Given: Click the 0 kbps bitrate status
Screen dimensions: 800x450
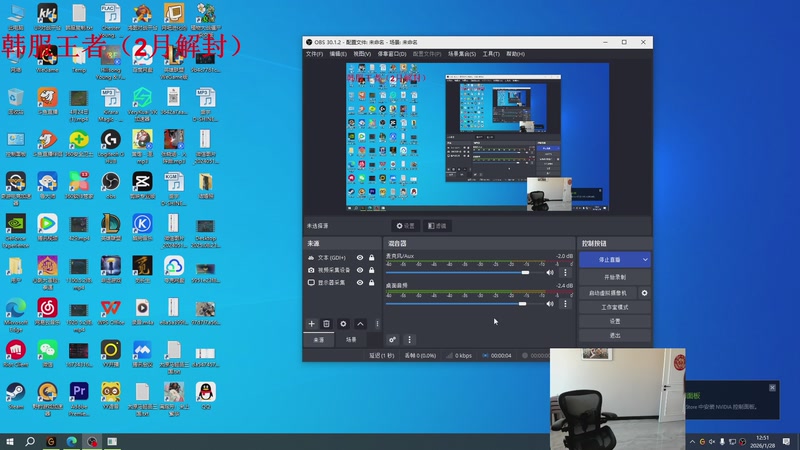Looking at the screenshot, I should tap(459, 356).
